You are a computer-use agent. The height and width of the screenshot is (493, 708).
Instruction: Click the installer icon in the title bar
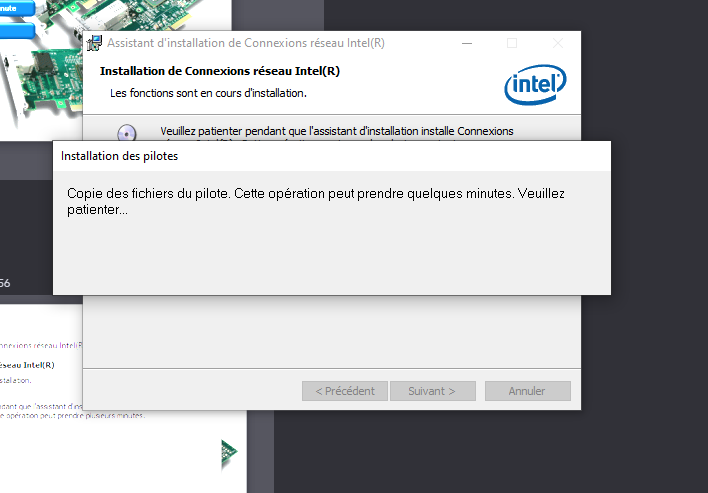pyautogui.click(x=94, y=43)
